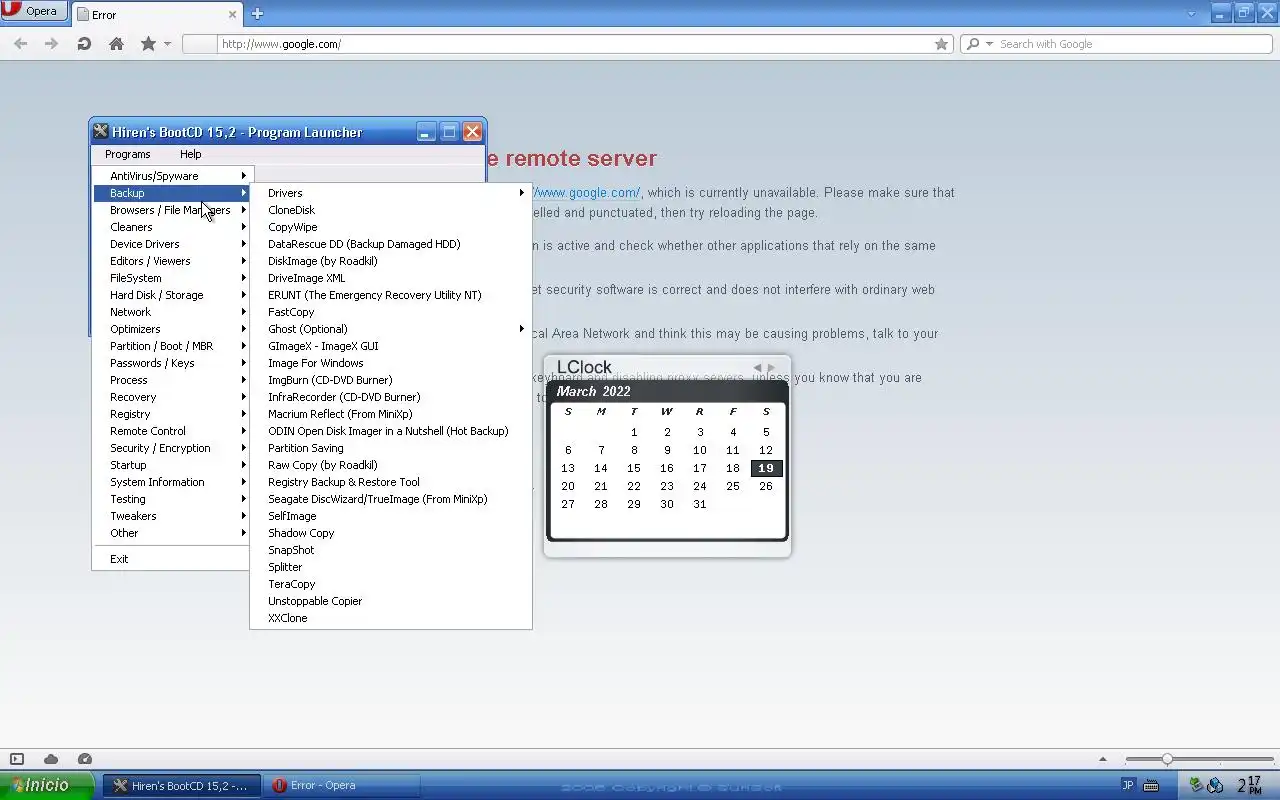
Task: Expand the Security / Encryption submenu
Action: tap(171, 448)
